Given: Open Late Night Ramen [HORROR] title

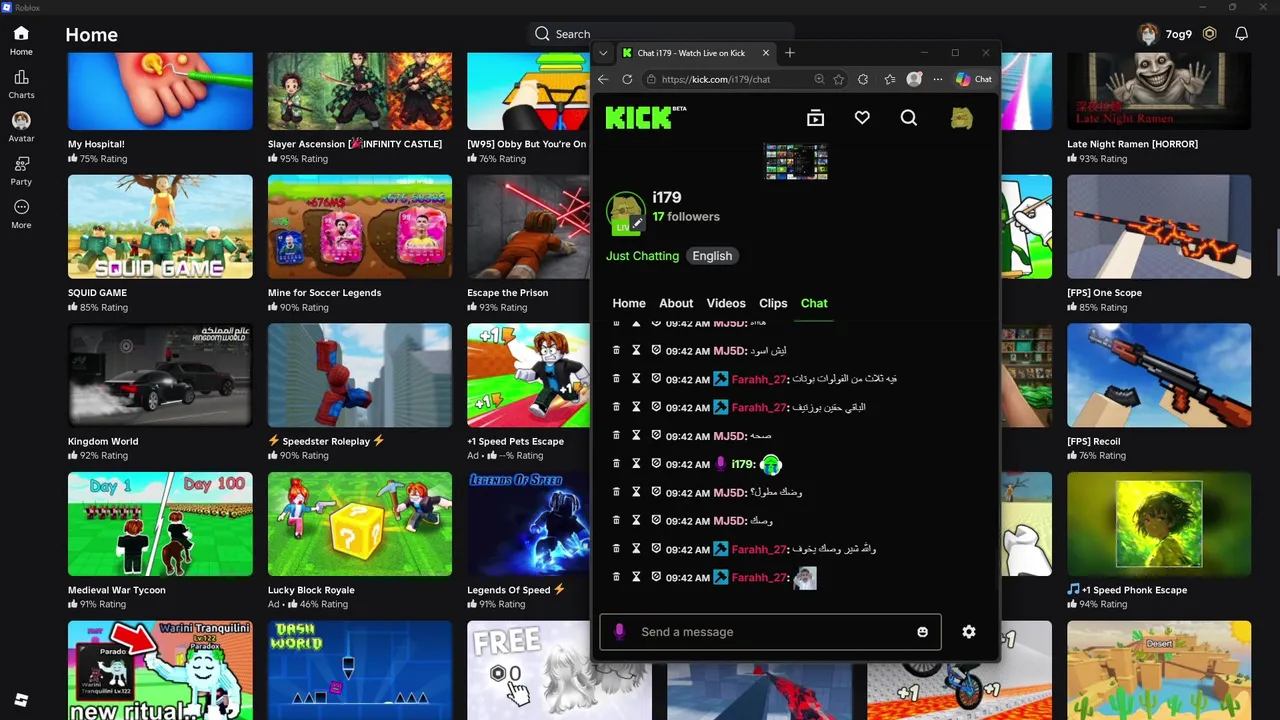Looking at the screenshot, I should pyautogui.click(x=1132, y=144).
